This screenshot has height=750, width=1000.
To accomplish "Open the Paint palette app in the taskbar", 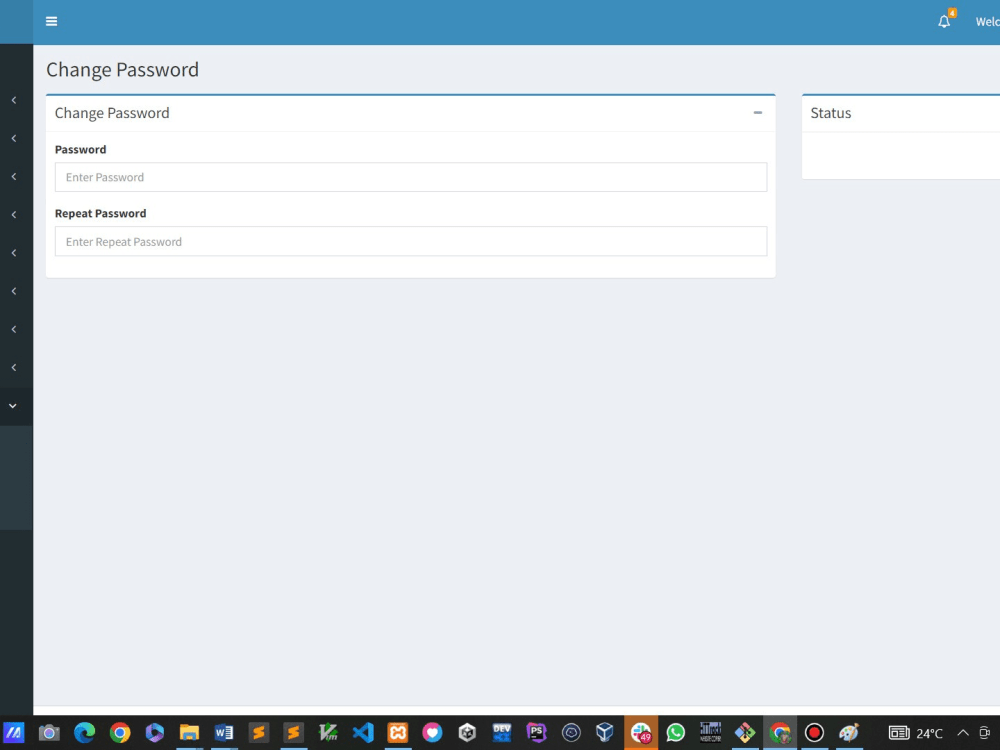I will click(849, 733).
